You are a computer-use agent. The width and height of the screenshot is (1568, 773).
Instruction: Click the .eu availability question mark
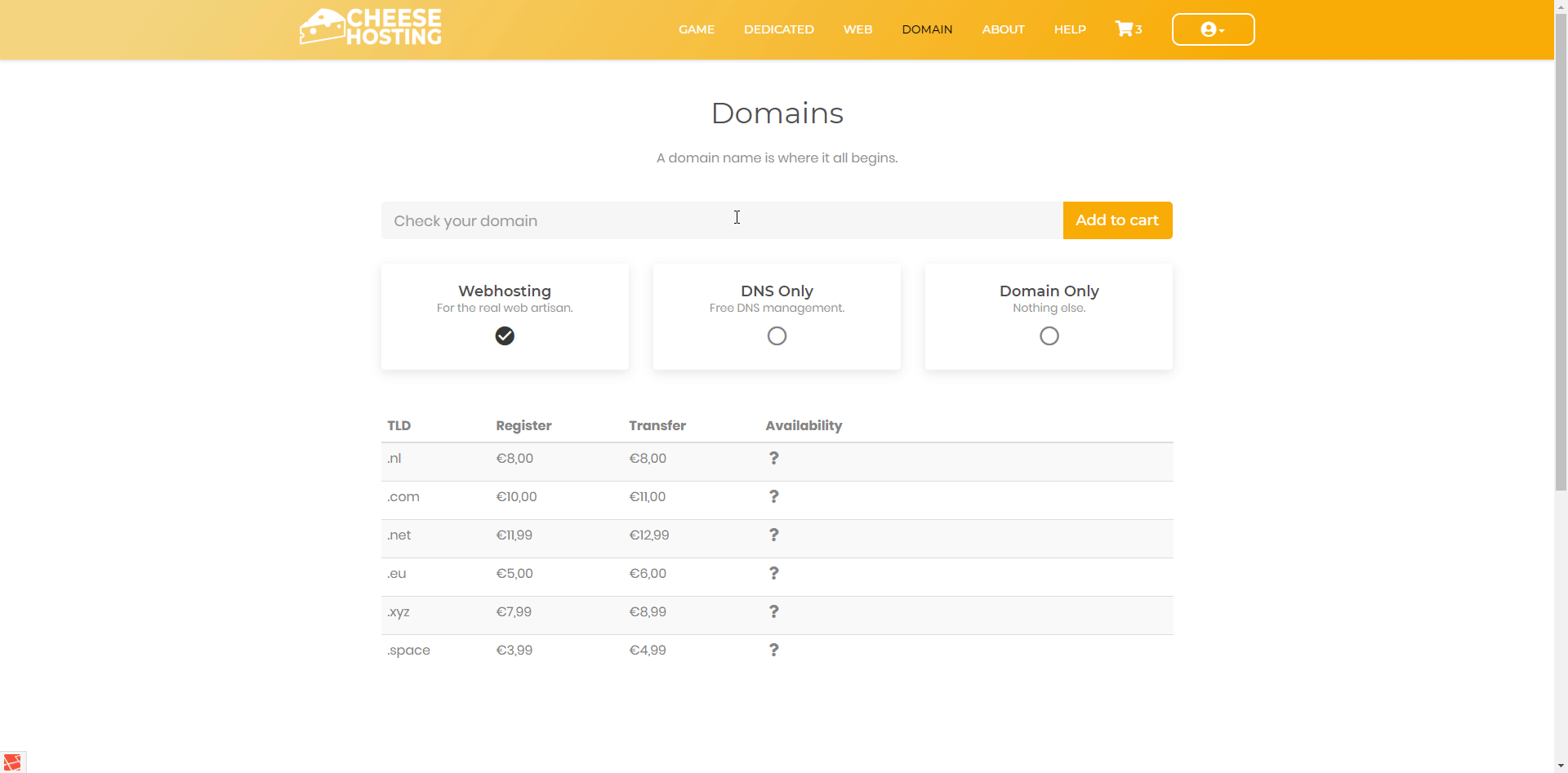point(773,574)
